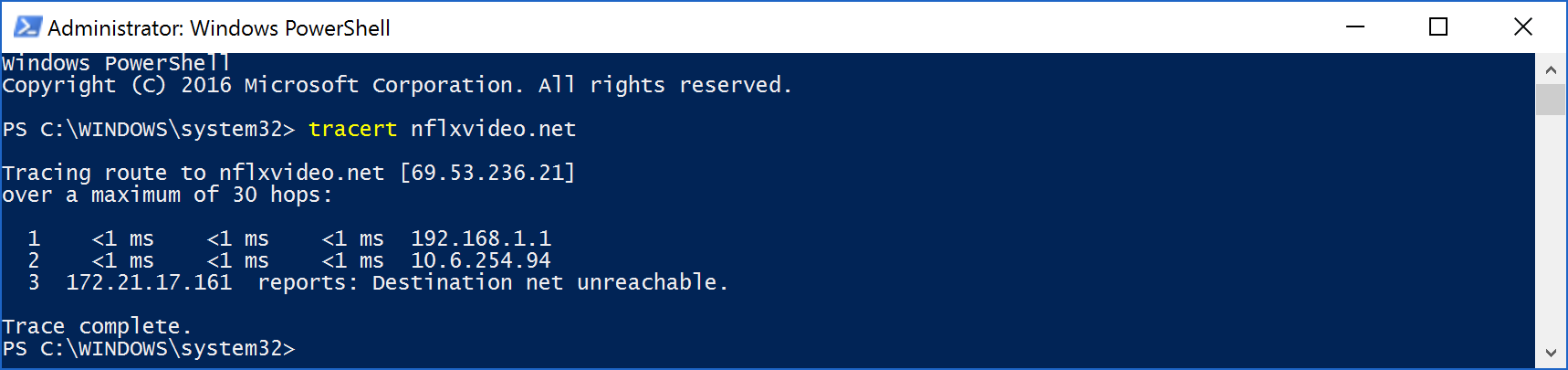Click the address 172.21.17.161 in hop 3
Image resolution: width=1568 pixels, height=370 pixels.
(149, 282)
